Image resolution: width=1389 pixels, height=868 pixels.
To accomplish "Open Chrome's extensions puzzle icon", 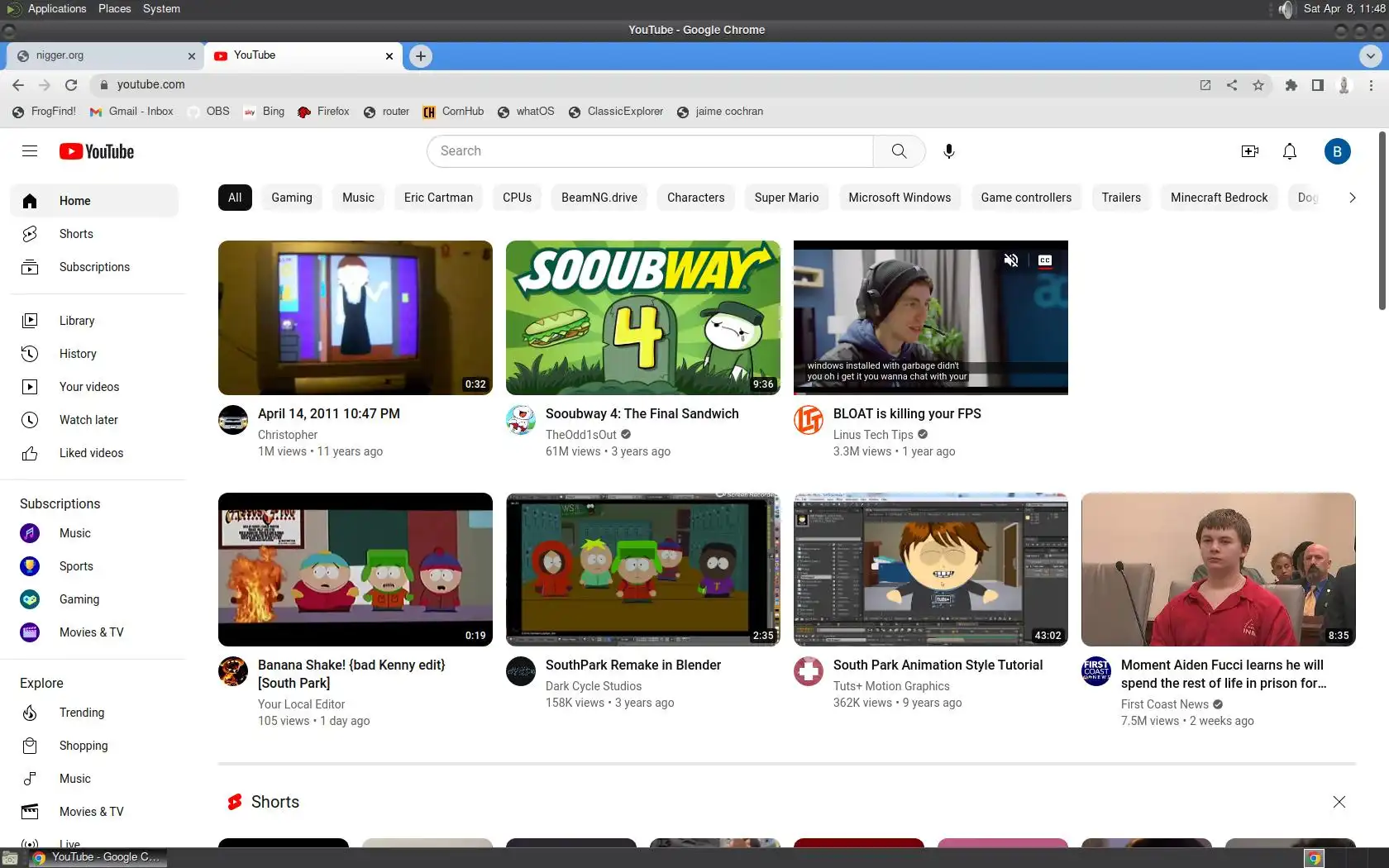I will 1291,84.
